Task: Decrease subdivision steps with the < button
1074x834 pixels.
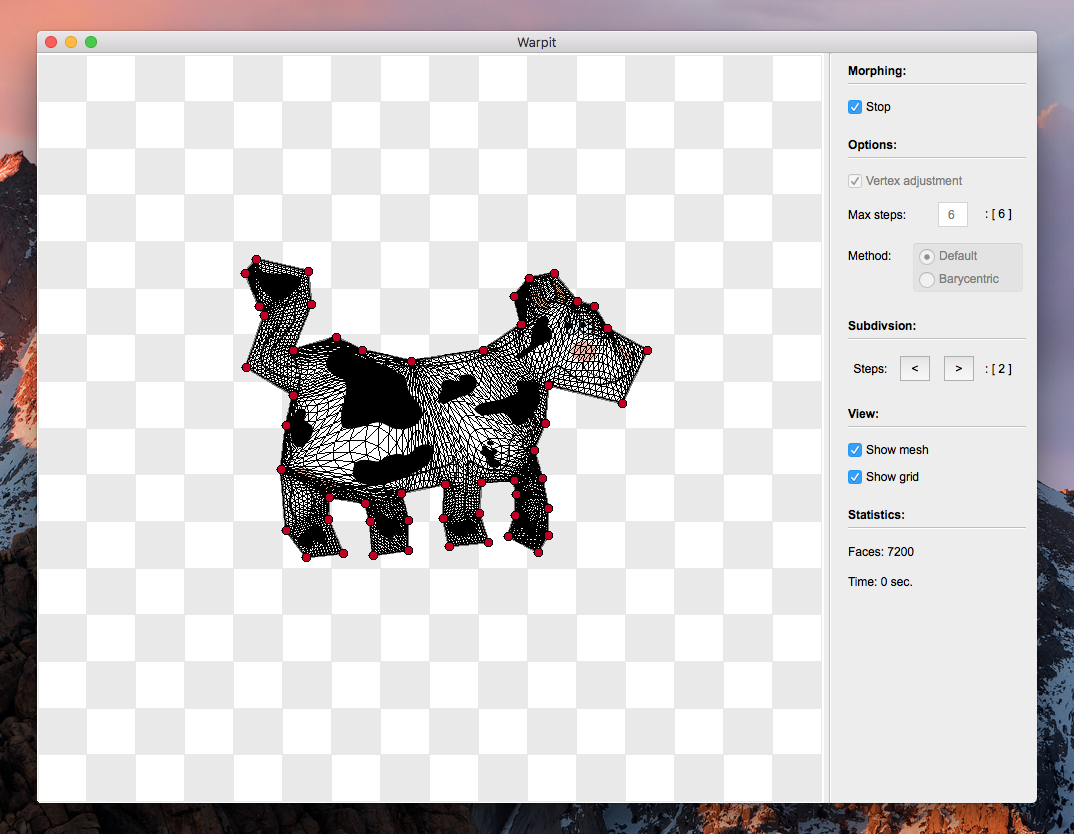Action: coord(914,368)
